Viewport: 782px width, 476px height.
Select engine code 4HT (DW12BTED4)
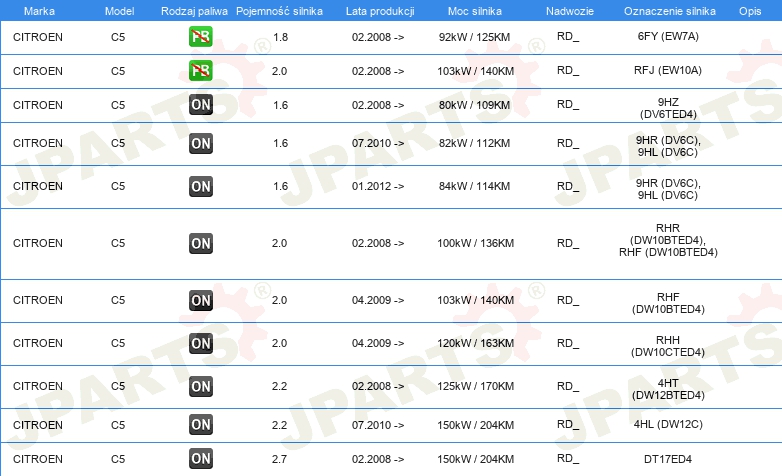(x=668, y=389)
